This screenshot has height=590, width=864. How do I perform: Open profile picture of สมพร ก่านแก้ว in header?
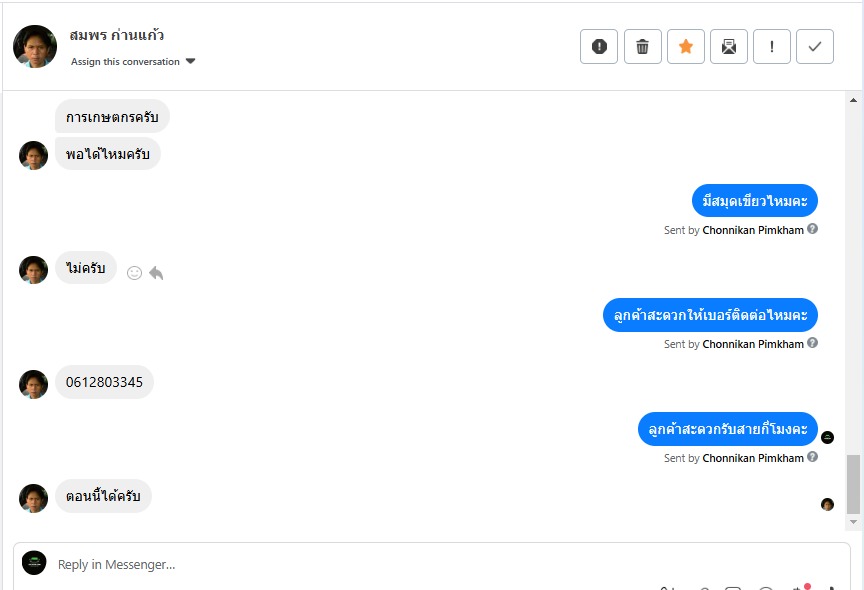(35, 46)
